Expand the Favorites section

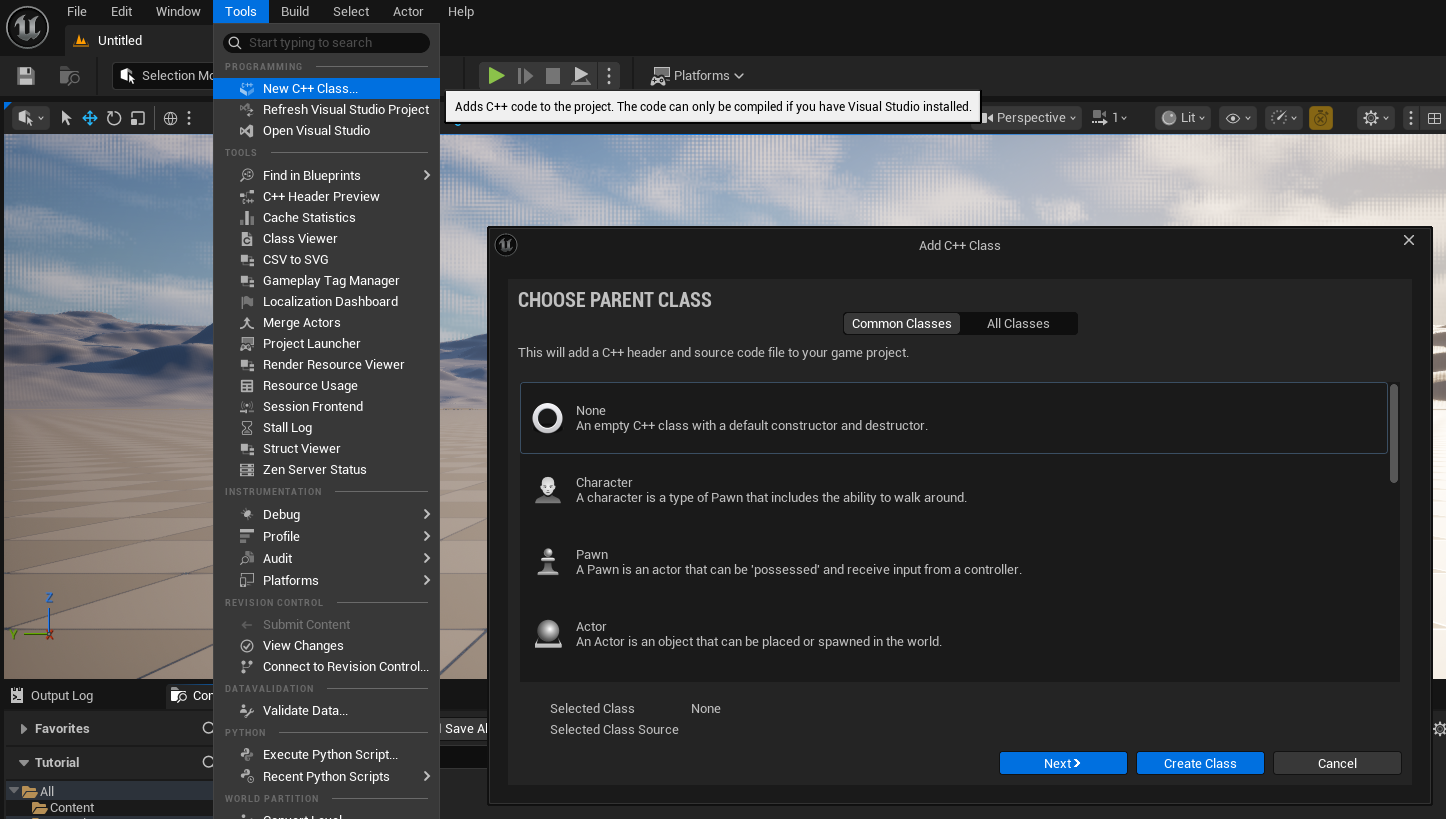click(62, 729)
